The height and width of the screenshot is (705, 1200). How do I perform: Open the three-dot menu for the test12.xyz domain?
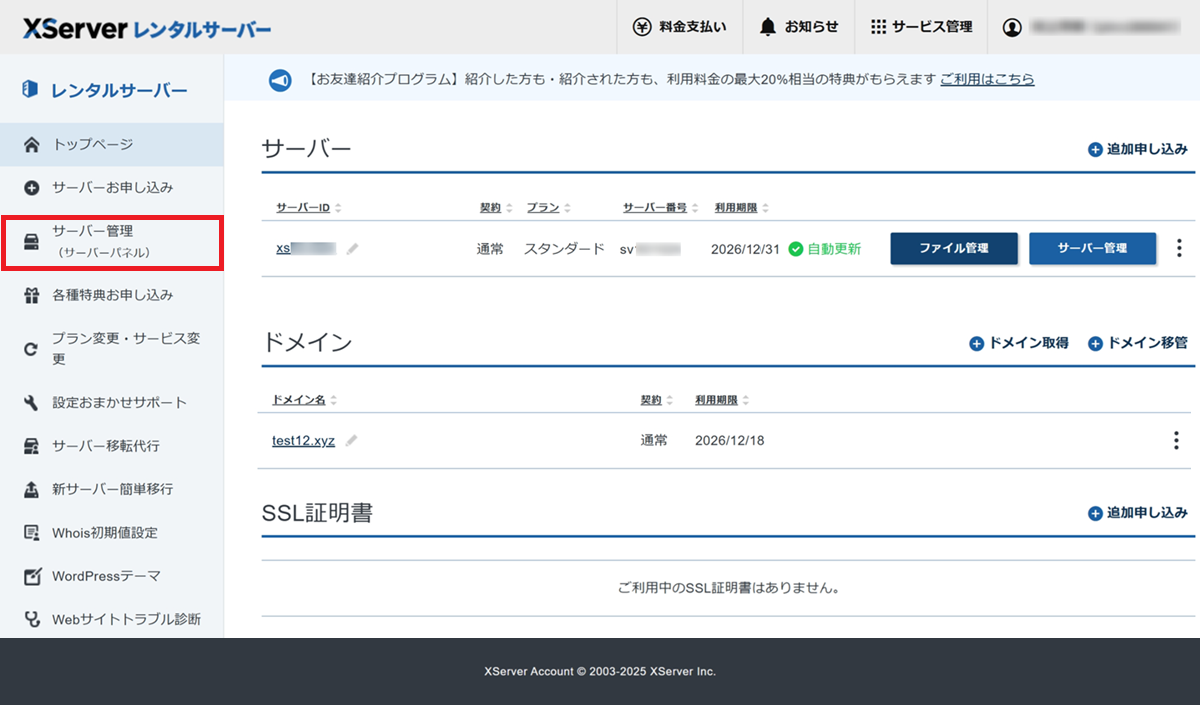[1176, 440]
